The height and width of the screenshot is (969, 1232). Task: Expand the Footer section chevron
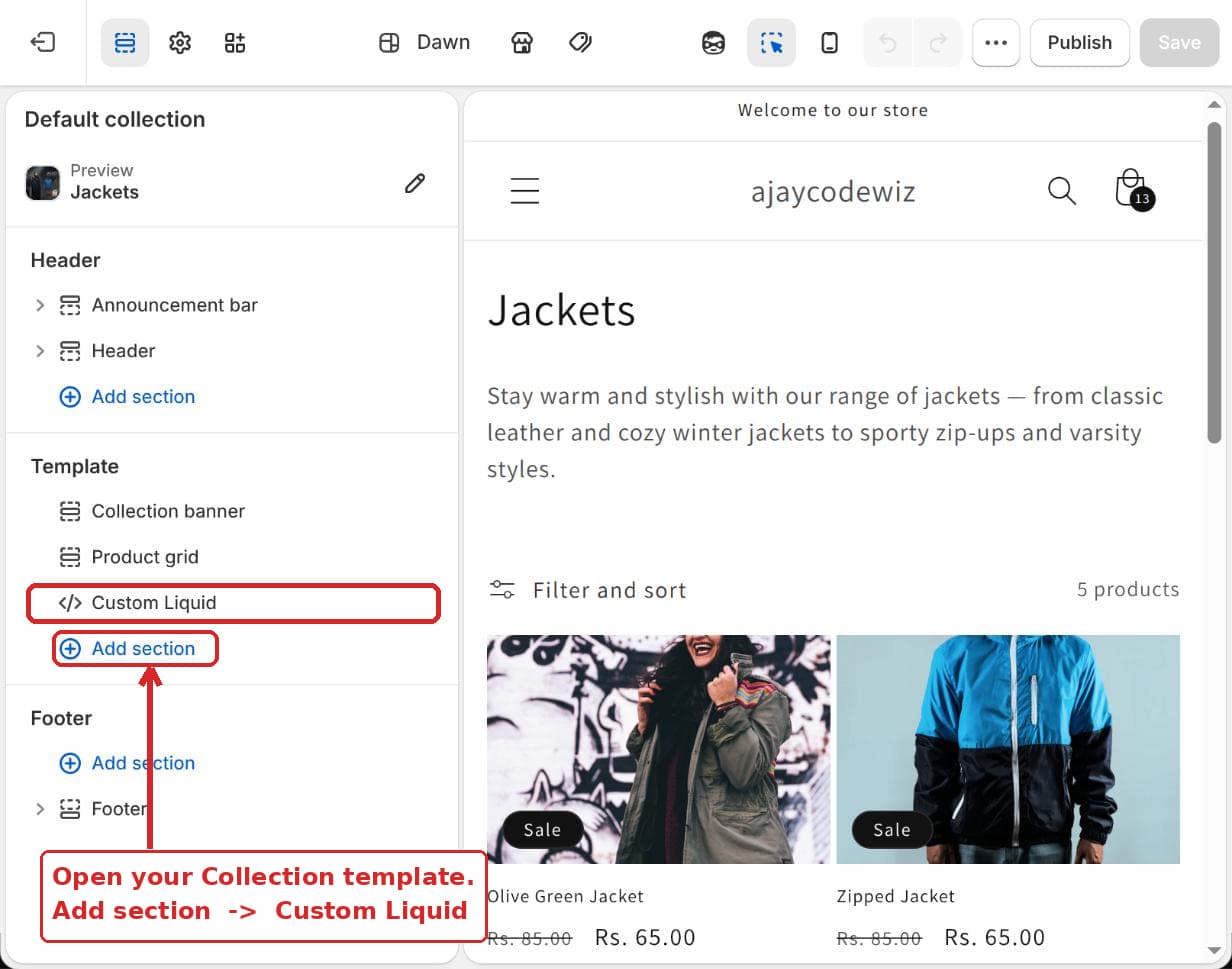40,809
